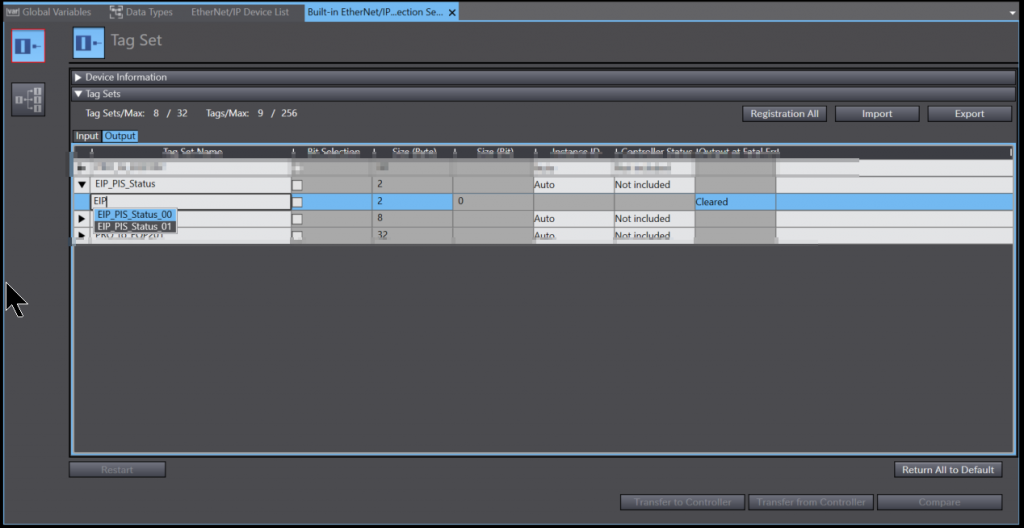Choose EIP_PIS_Status_01 from the autocomplete list

point(135,227)
